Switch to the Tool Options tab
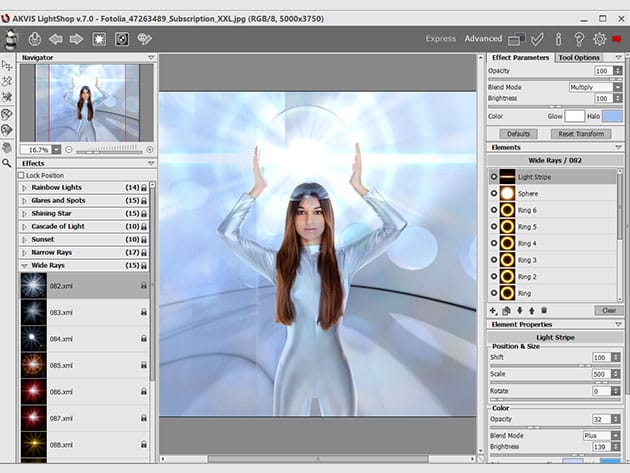This screenshot has height=473, width=630. point(579,58)
